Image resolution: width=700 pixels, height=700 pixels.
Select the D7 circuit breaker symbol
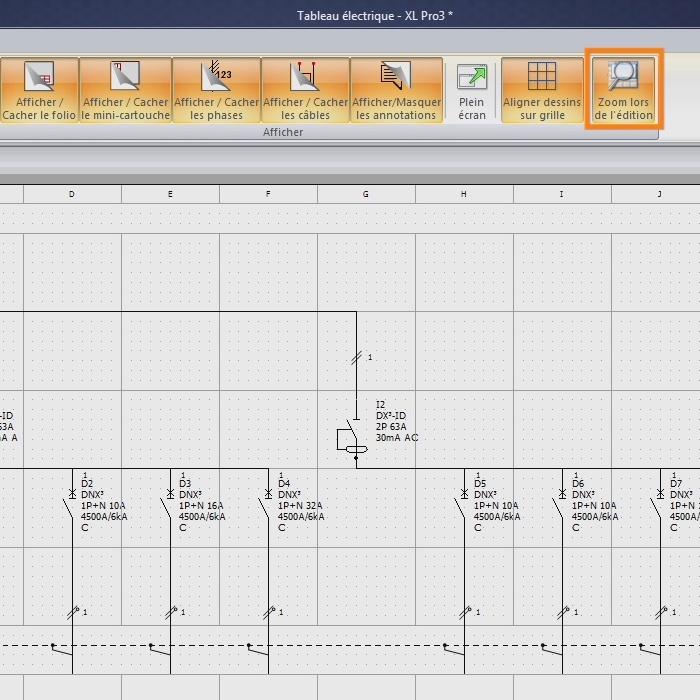pyautogui.click(x=658, y=504)
